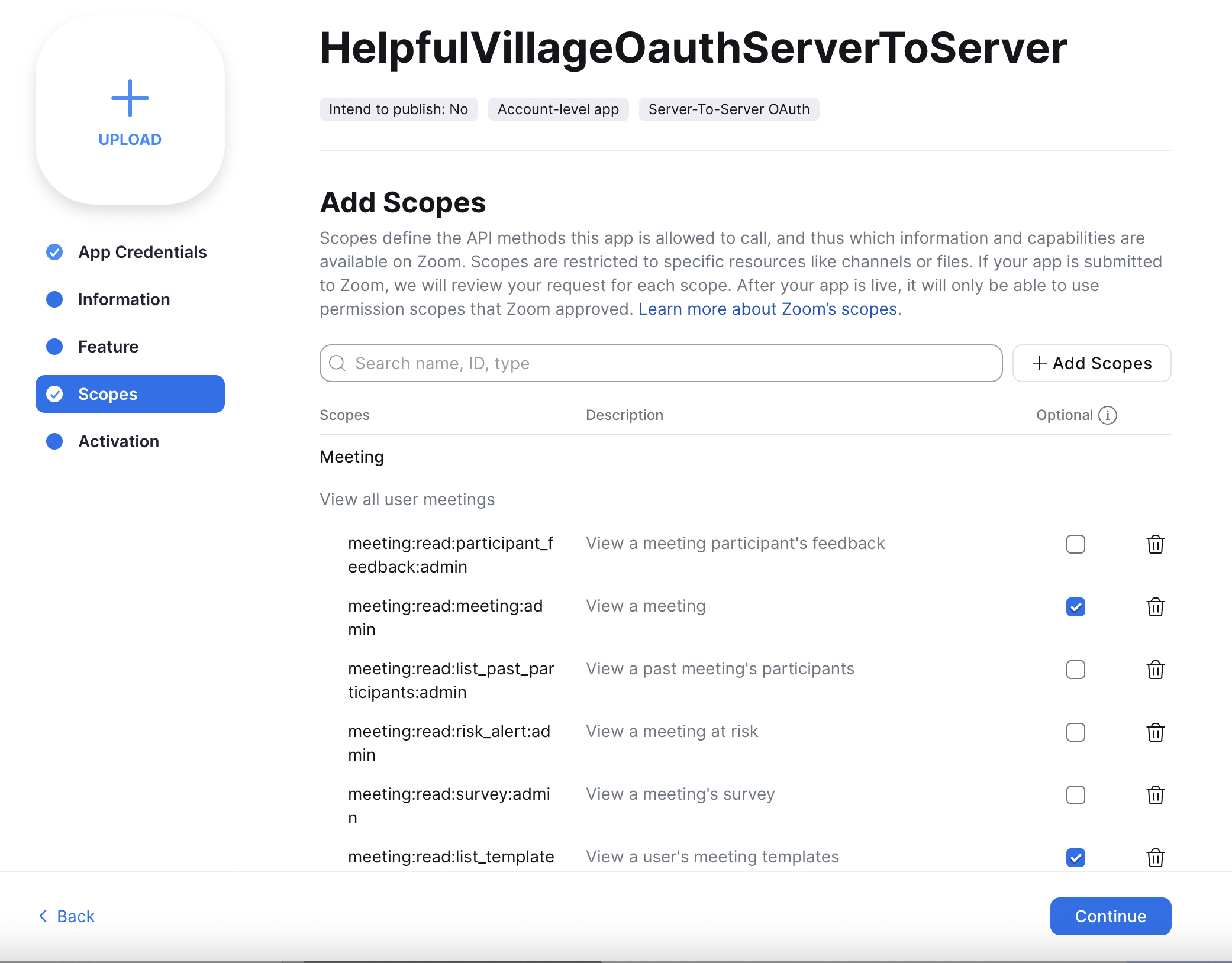Uncheck optional for View a meeting

tap(1076, 607)
